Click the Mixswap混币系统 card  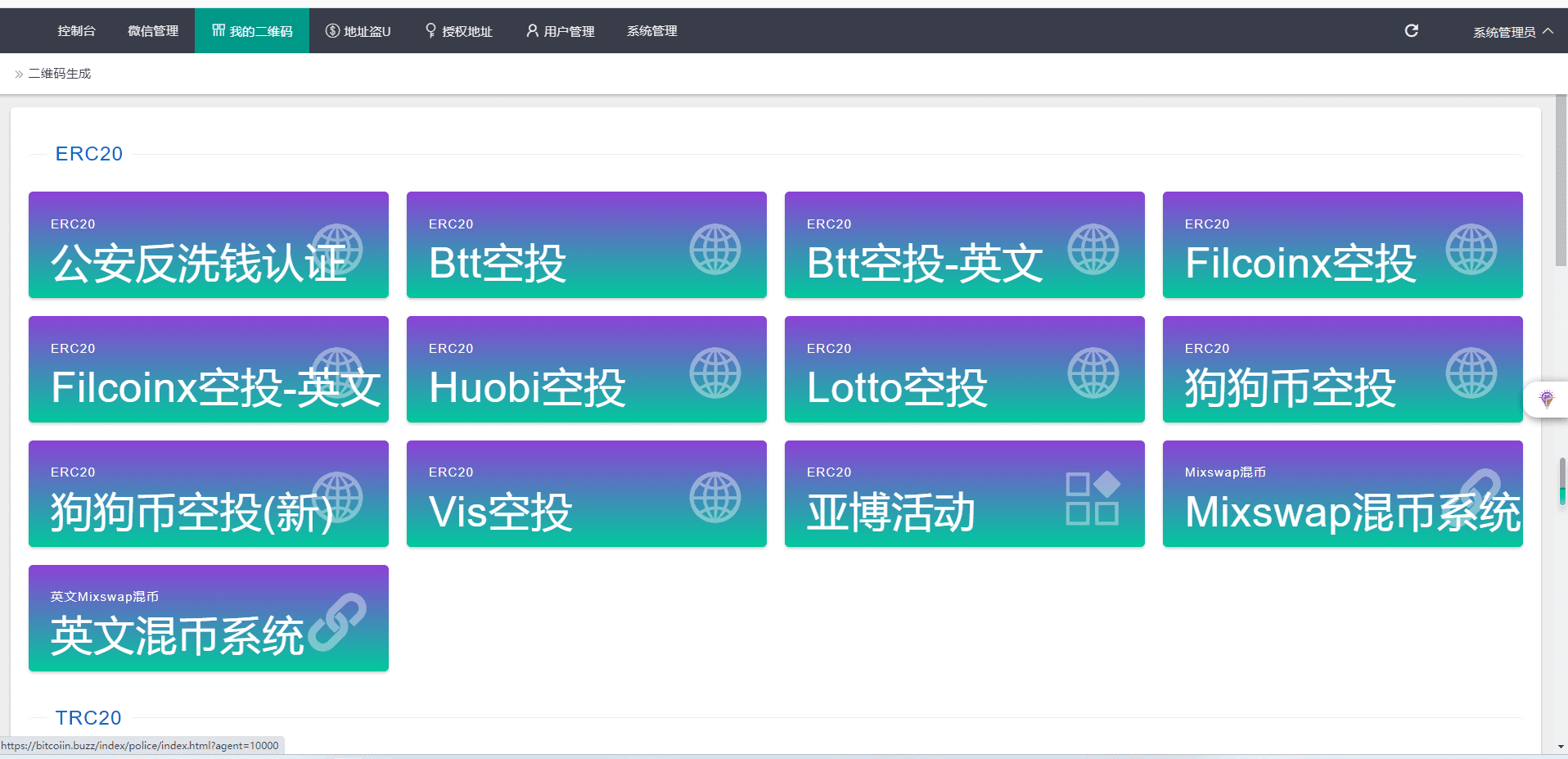tap(1342, 494)
